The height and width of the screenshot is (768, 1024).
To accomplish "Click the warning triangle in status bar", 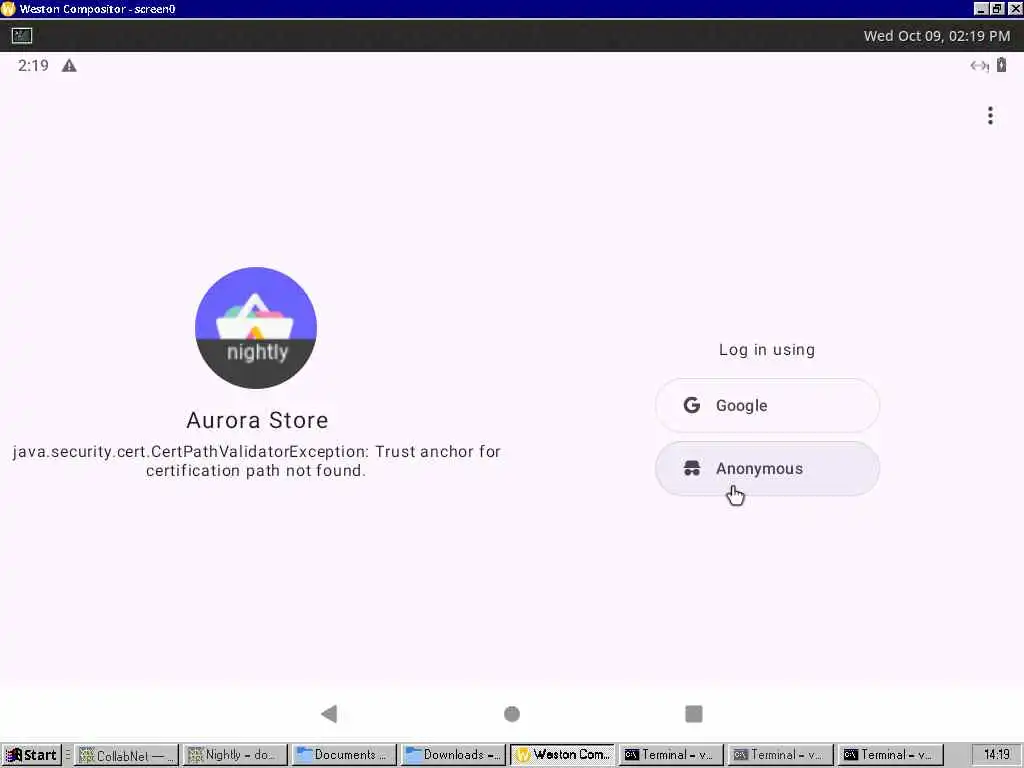I will [x=69, y=65].
